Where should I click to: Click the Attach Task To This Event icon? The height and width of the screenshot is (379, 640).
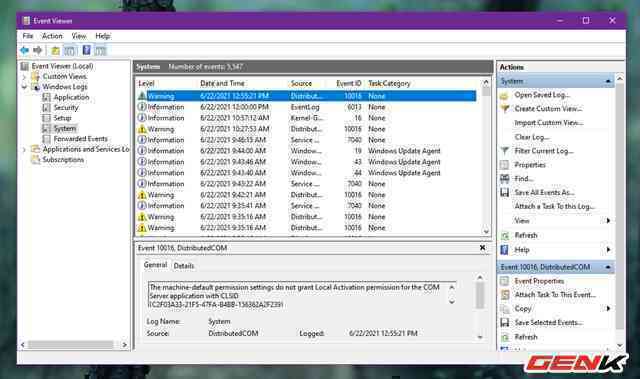(504, 295)
